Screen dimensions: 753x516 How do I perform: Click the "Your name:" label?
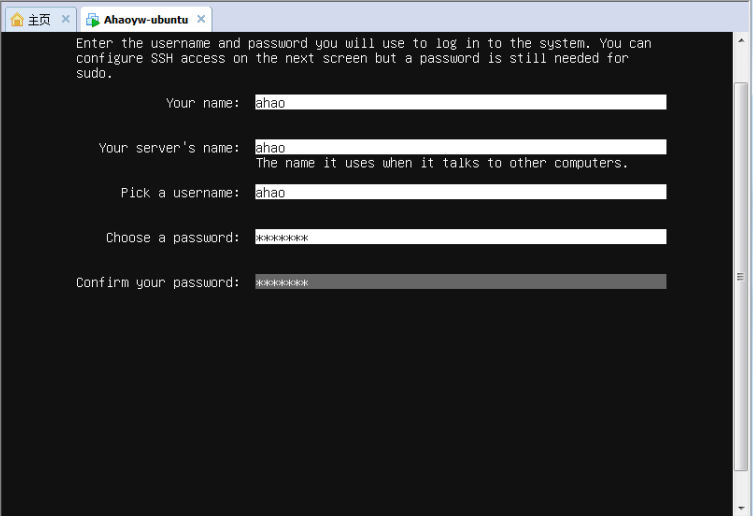point(203,103)
